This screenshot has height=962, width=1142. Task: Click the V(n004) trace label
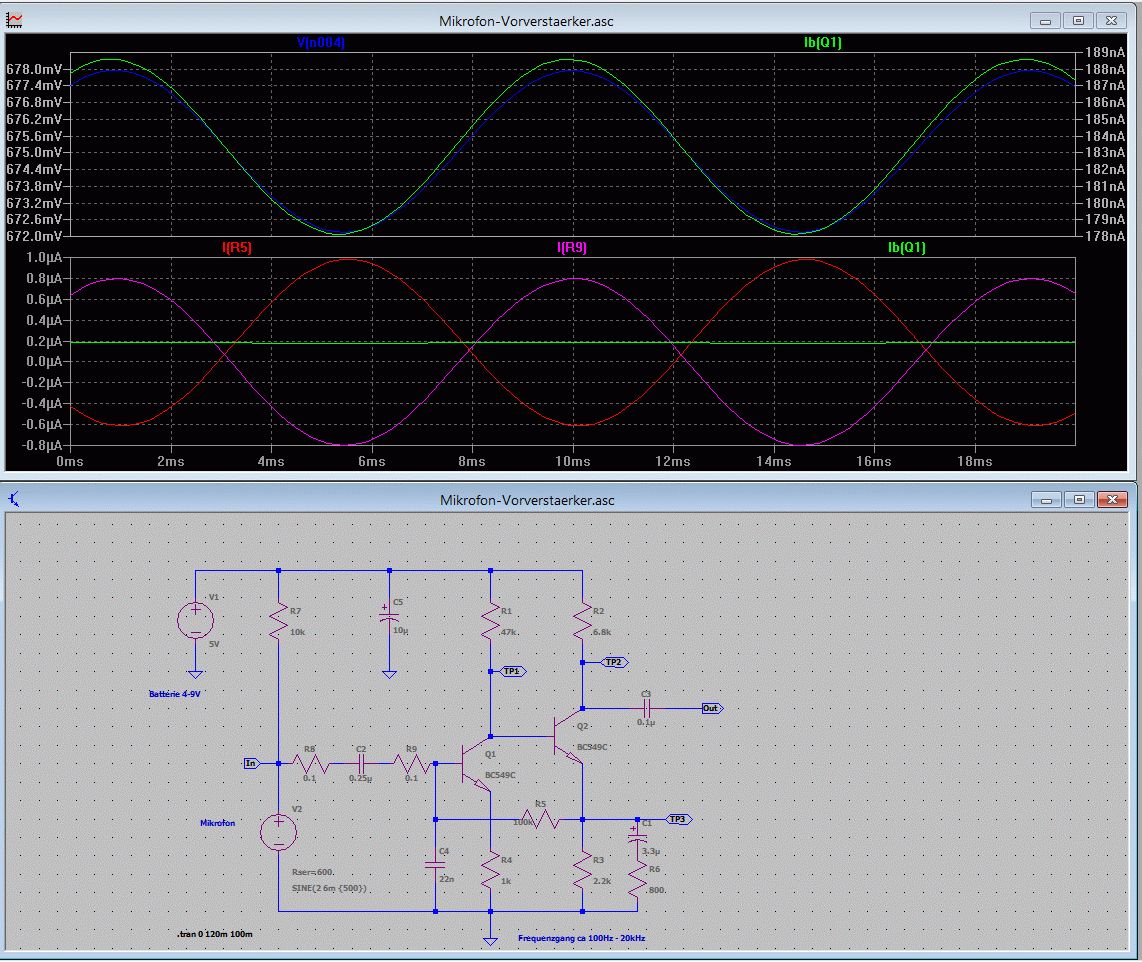point(320,43)
